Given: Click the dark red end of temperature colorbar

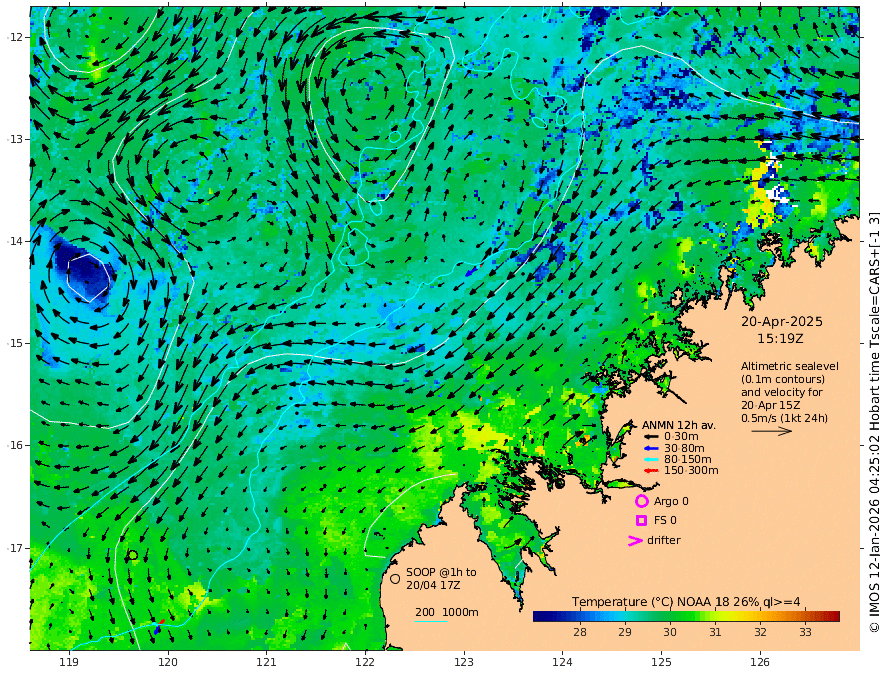Looking at the screenshot, I should (833, 616).
